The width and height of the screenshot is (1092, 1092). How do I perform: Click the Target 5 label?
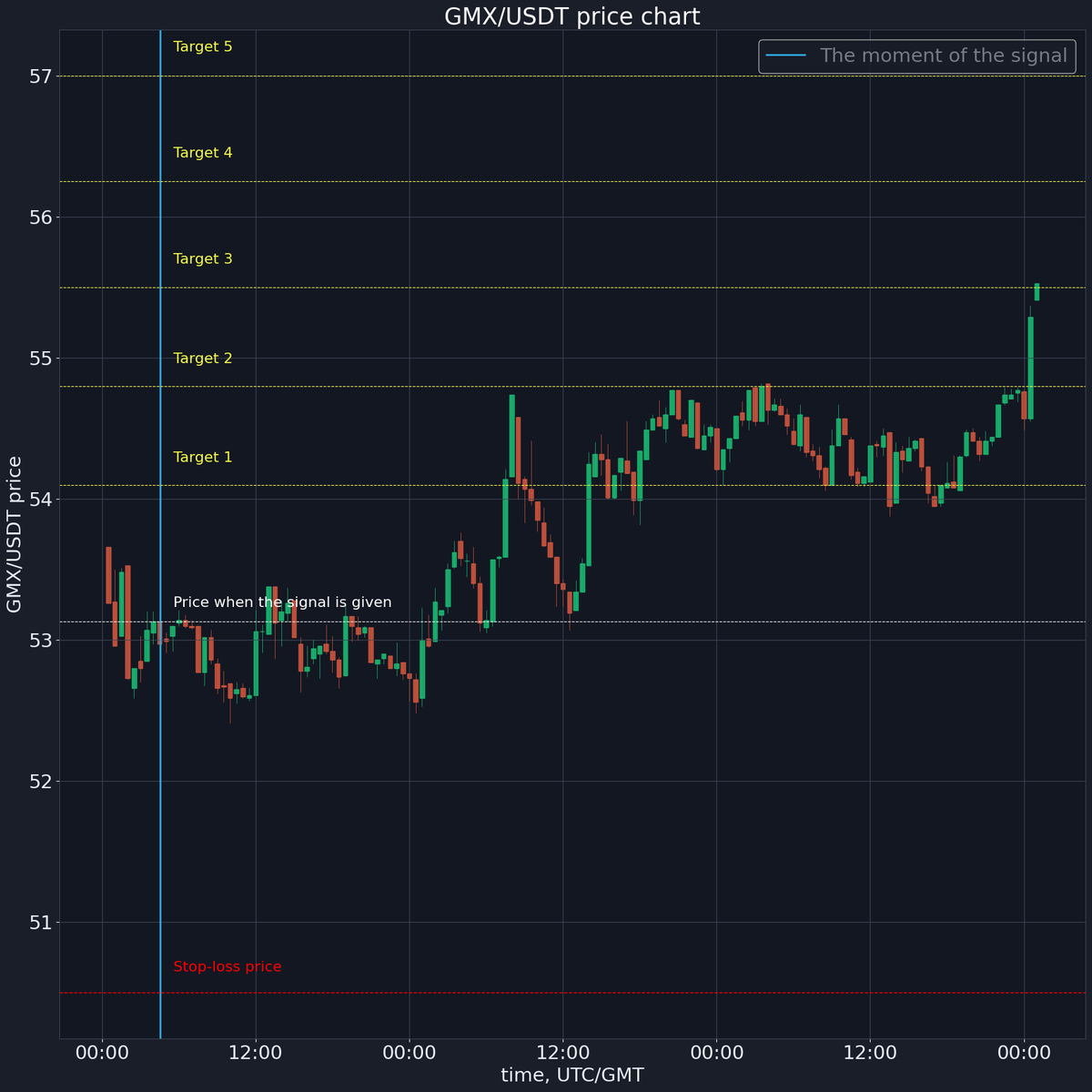coord(202,46)
